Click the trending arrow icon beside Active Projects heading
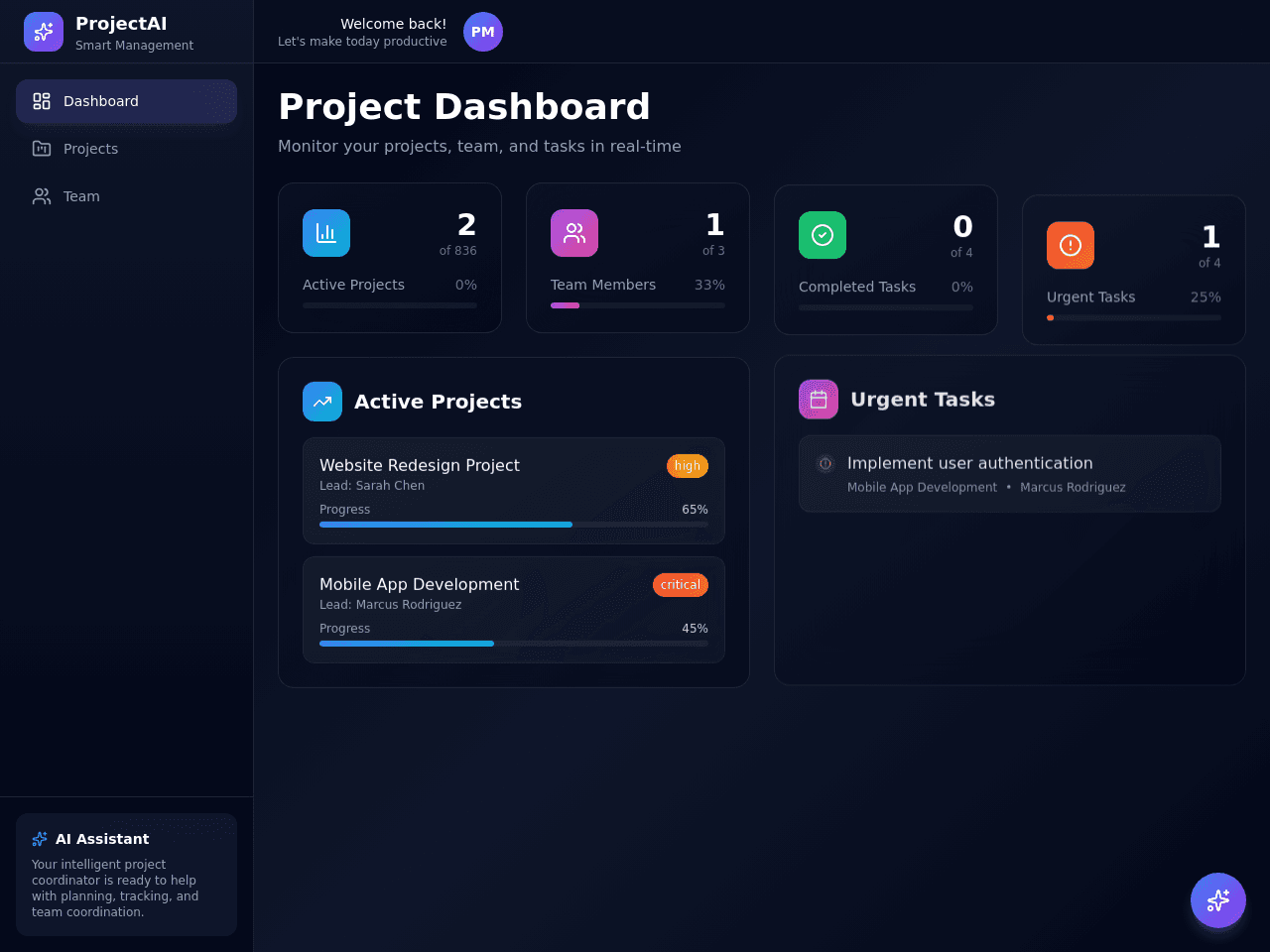Image resolution: width=1270 pixels, height=952 pixels. 322,402
